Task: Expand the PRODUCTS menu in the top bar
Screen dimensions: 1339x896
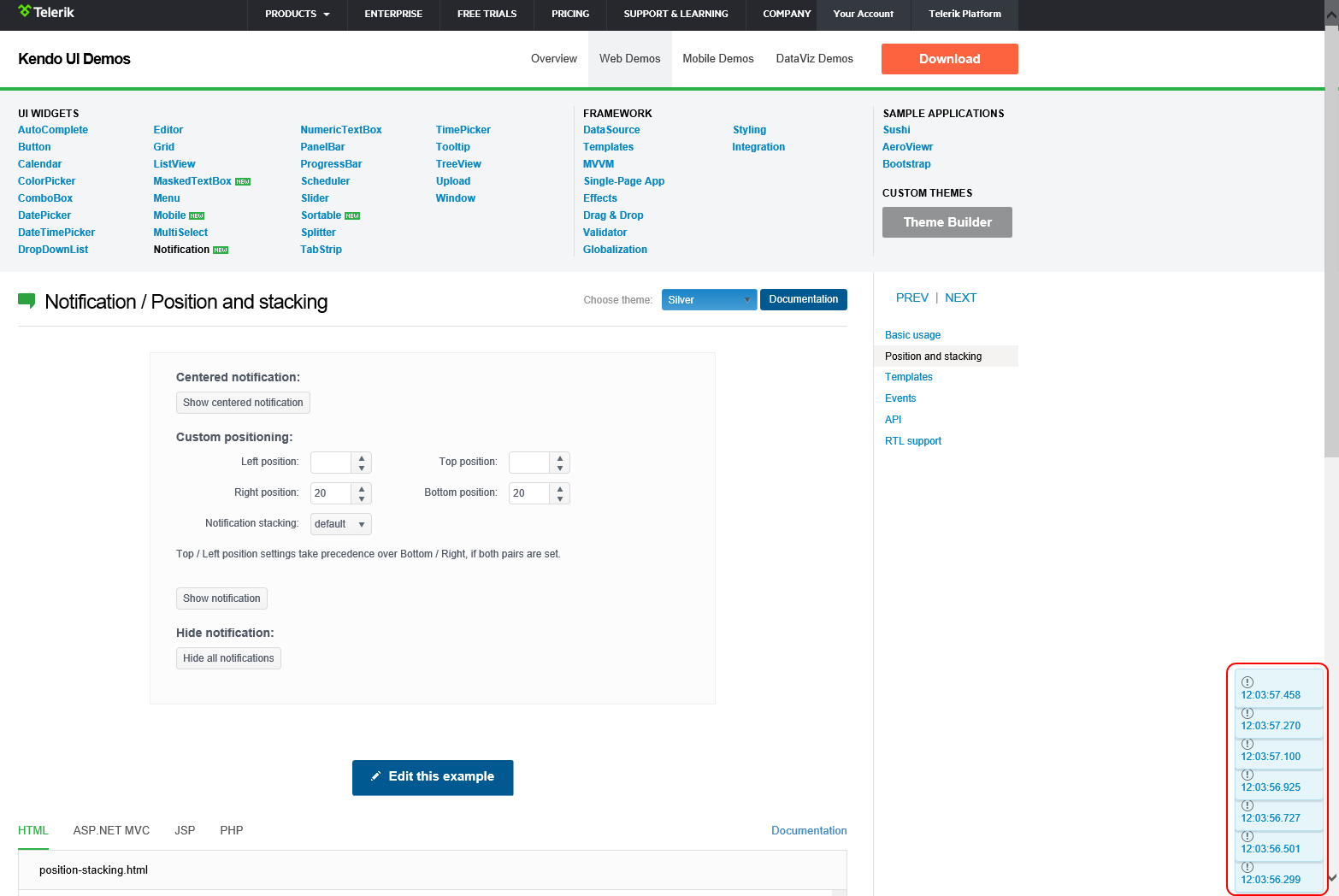Action: [297, 14]
